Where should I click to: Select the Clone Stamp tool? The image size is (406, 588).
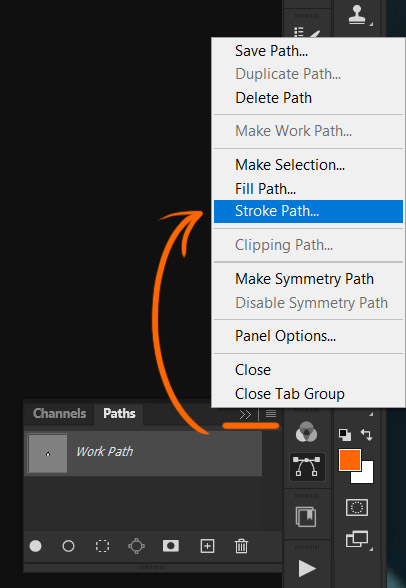point(357,15)
